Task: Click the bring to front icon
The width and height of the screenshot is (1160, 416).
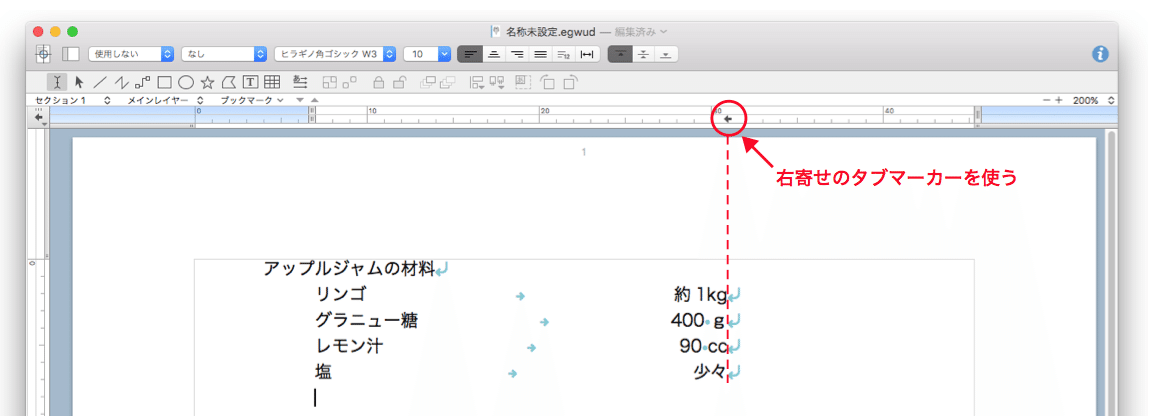Action: click(x=428, y=82)
